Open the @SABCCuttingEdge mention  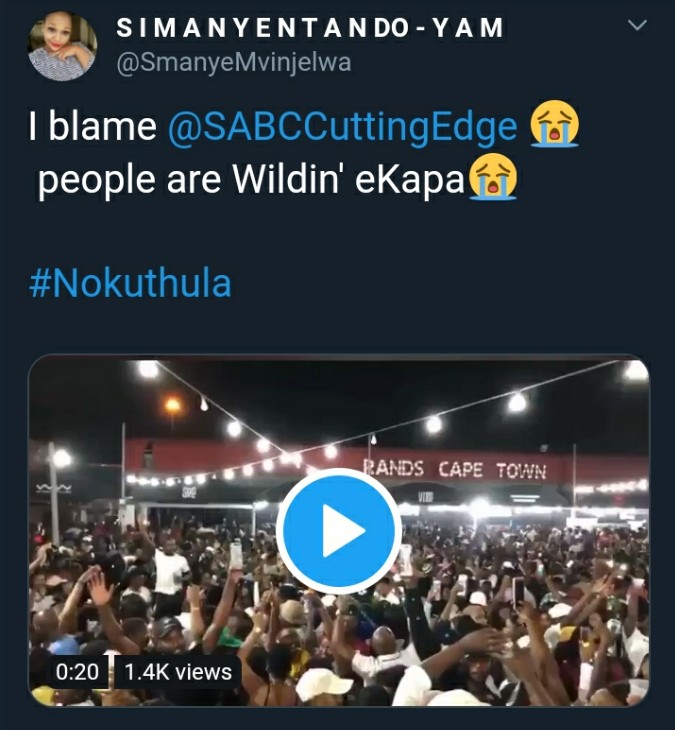pos(342,127)
